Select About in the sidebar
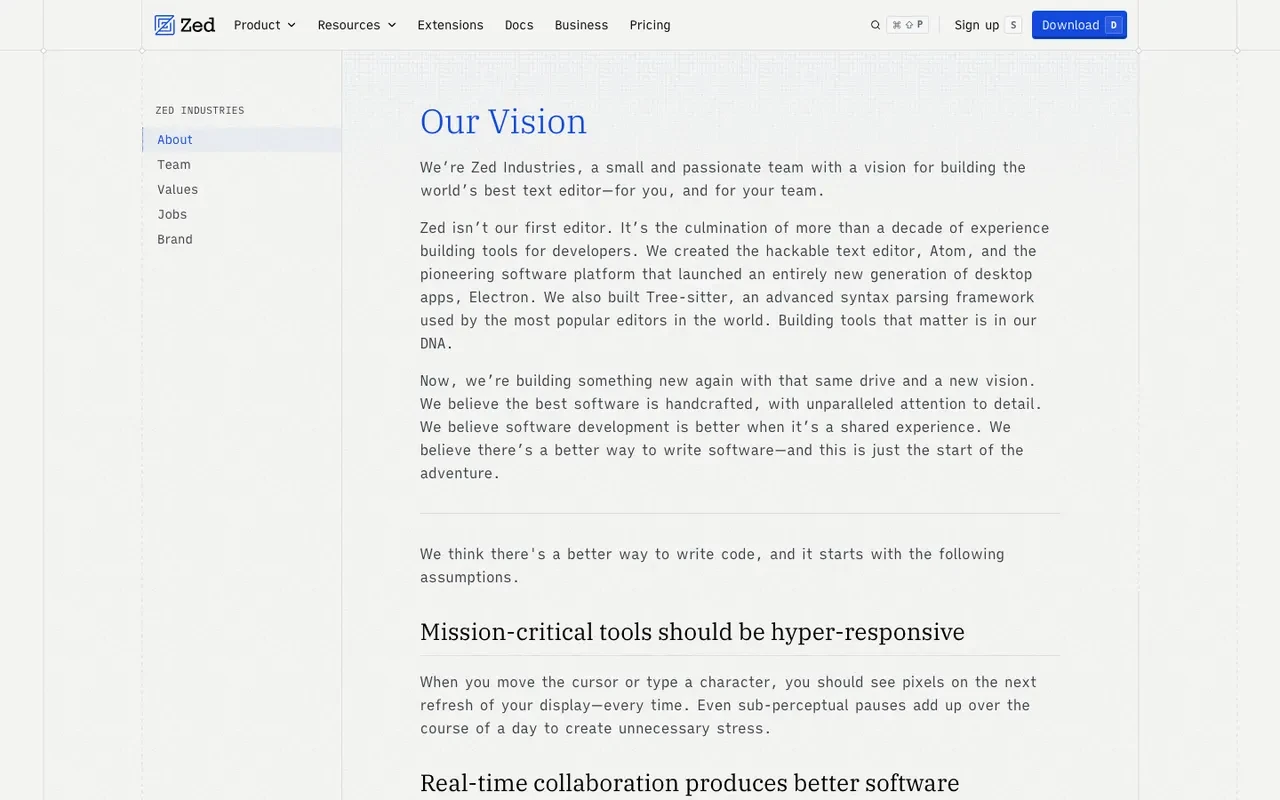The height and width of the screenshot is (800, 1280). pos(242,140)
